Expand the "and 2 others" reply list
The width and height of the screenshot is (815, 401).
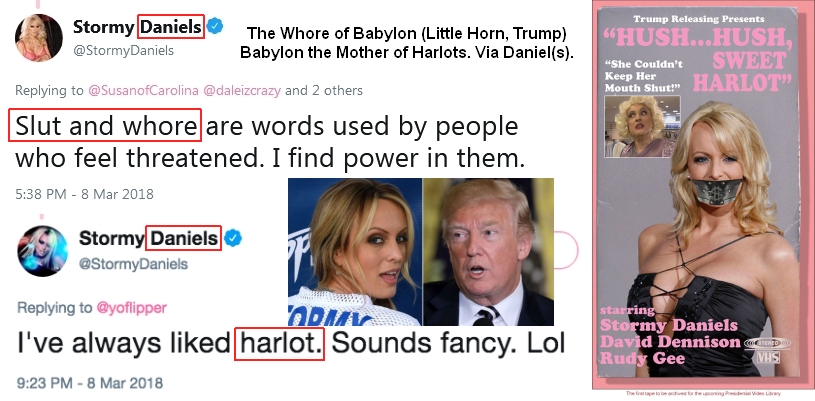[x=324, y=90]
